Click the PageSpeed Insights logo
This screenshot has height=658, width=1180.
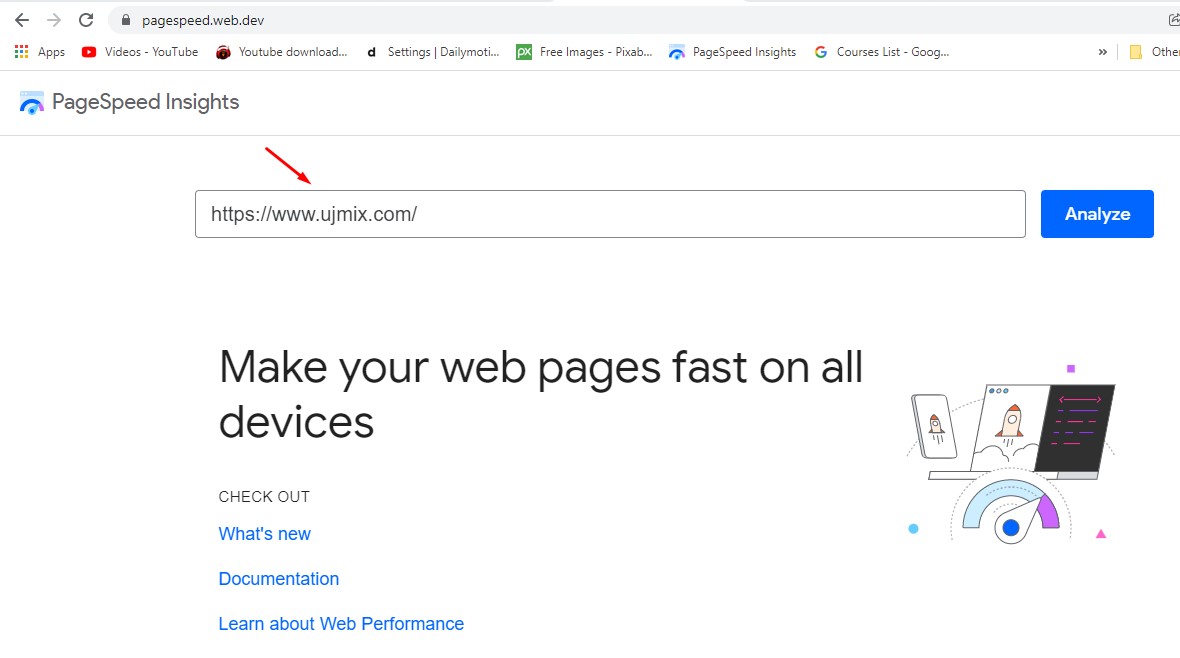point(32,102)
